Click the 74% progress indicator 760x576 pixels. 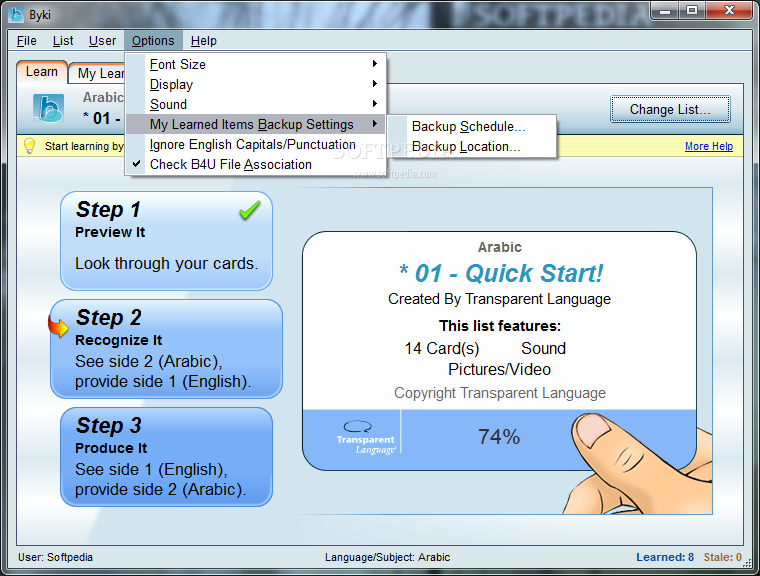pyautogui.click(x=499, y=437)
